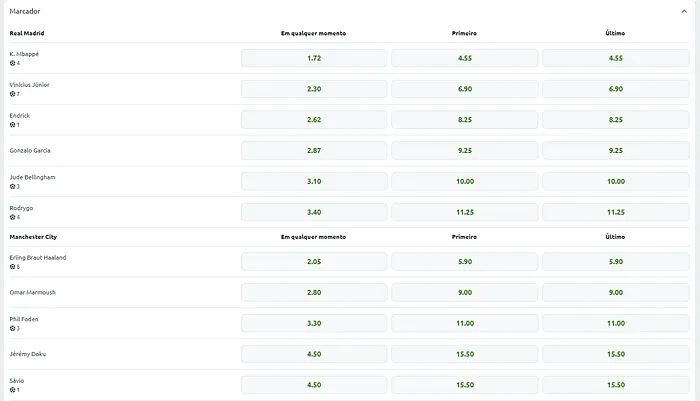Screen dimensions: 700x401
Task: Click Real Madrid's Em qualquer momento header
Action: pos(313,33)
